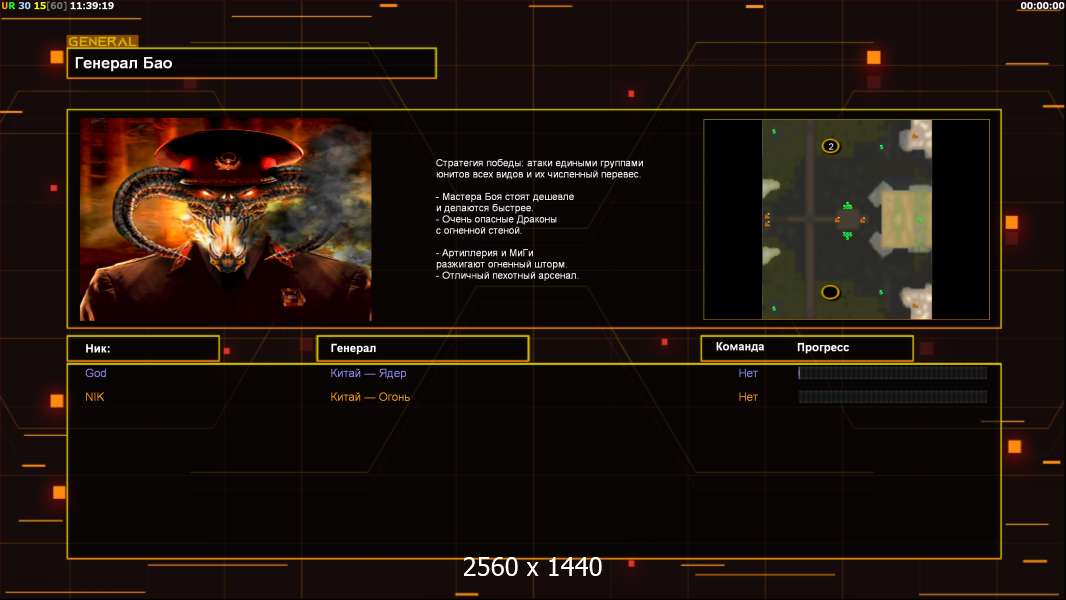Click the tan fortress area on the minimap
This screenshot has height=600, width=1066.
pyautogui.click(x=904, y=220)
